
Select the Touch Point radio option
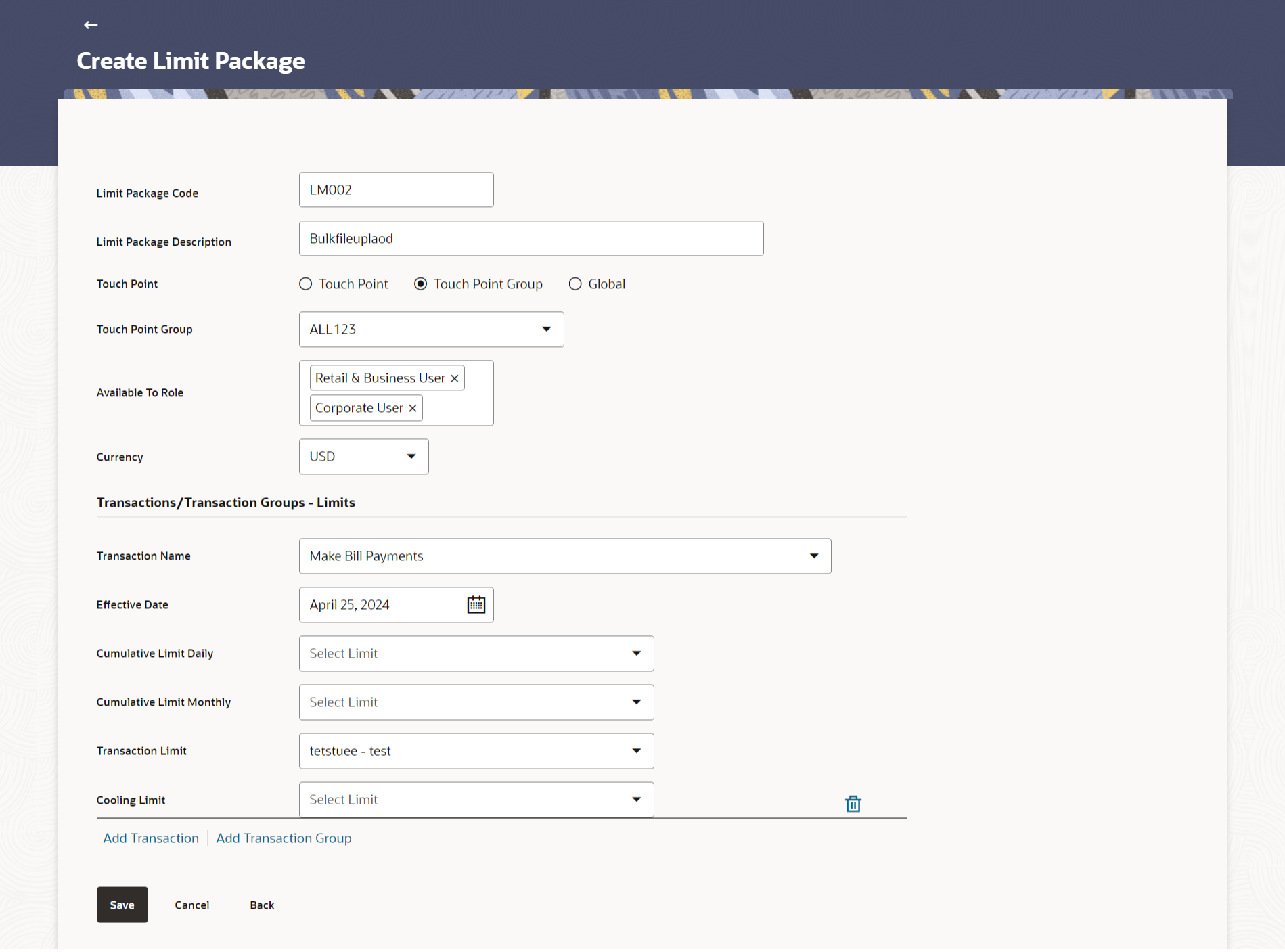click(x=306, y=284)
